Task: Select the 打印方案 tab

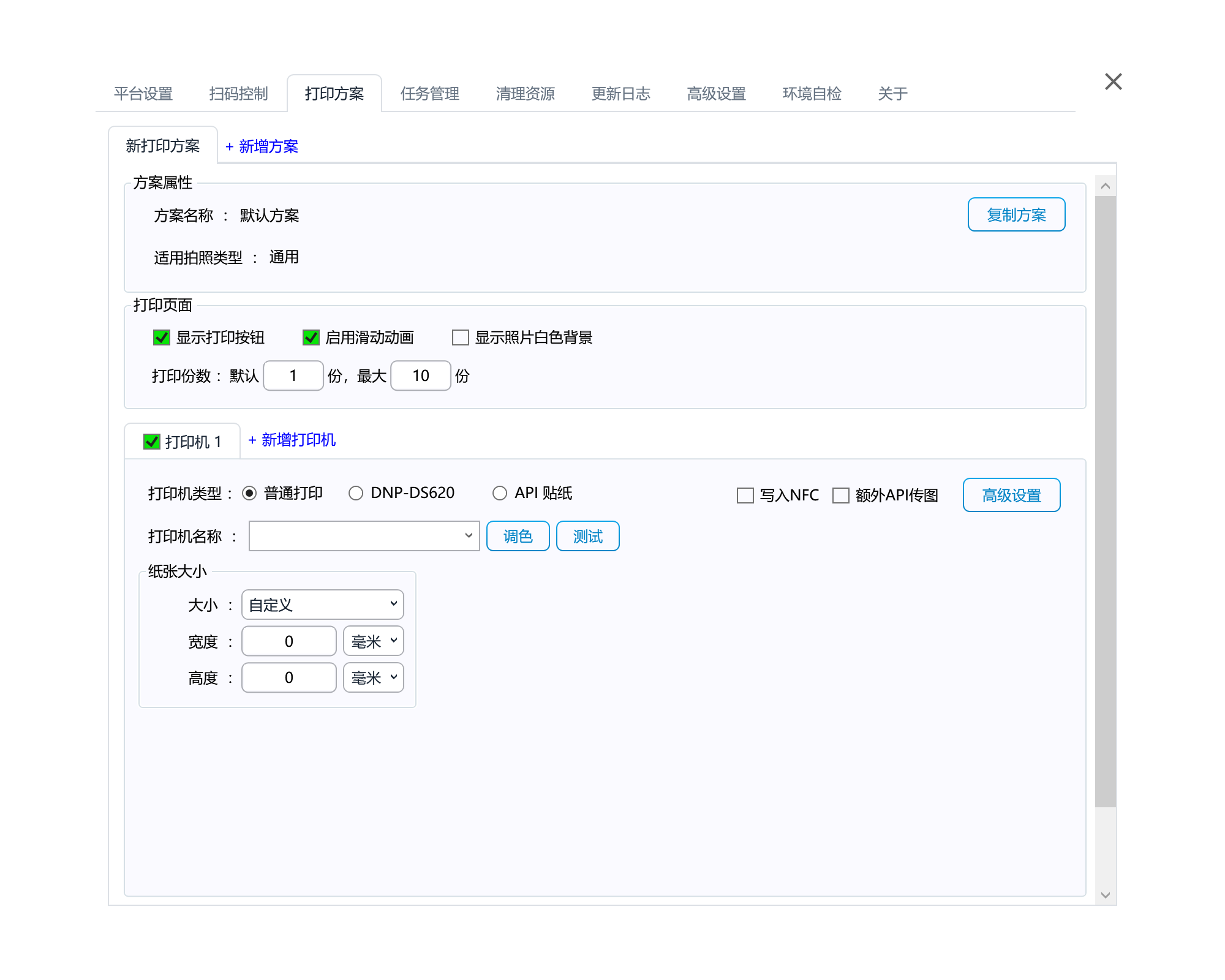Action: [334, 94]
